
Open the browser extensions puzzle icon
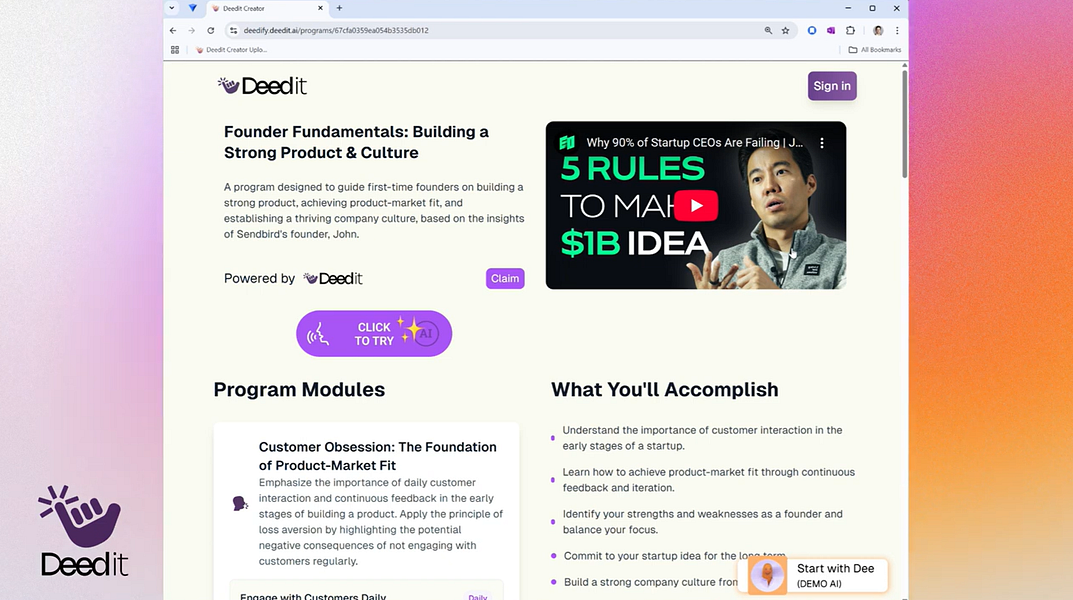pyautogui.click(x=851, y=30)
